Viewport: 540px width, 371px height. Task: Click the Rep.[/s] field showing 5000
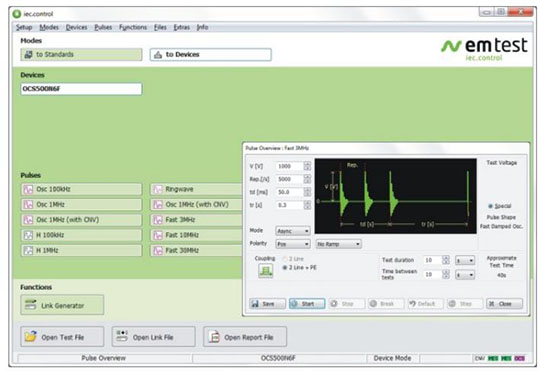[x=290, y=179]
